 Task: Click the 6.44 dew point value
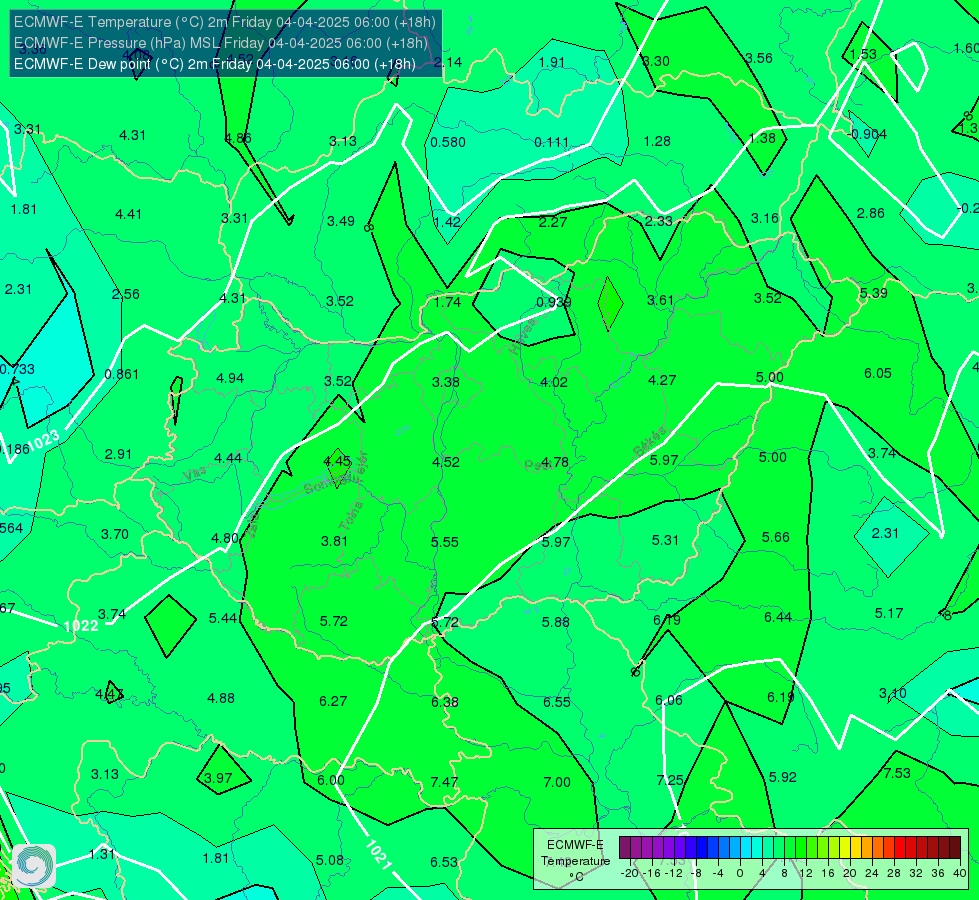pos(778,618)
